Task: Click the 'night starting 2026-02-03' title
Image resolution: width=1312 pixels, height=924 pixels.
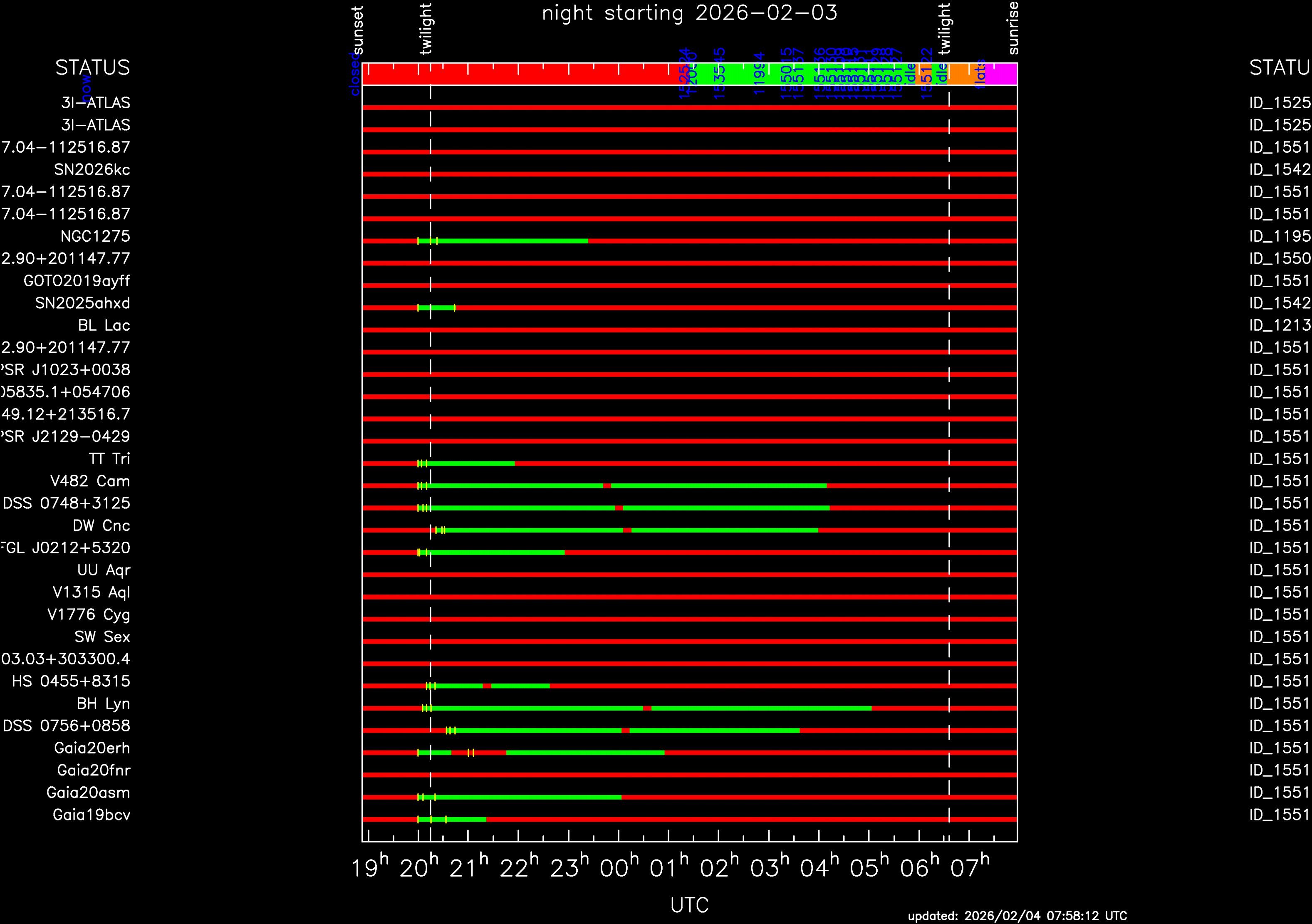Action: pyautogui.click(x=689, y=12)
